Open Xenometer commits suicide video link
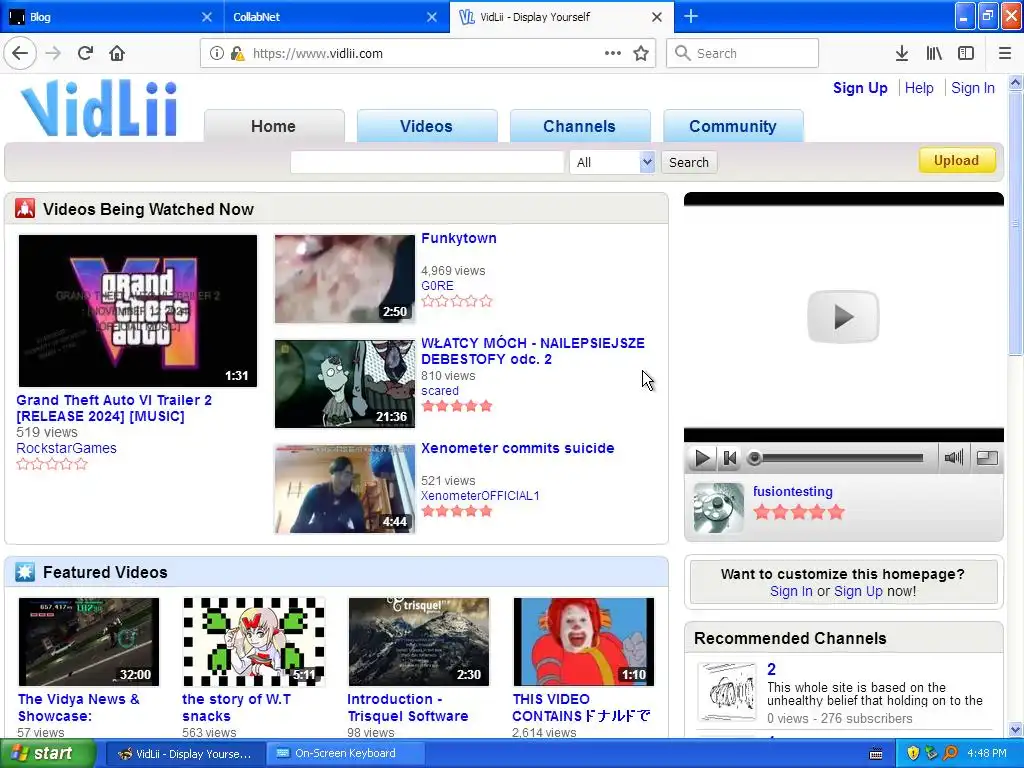 click(518, 448)
